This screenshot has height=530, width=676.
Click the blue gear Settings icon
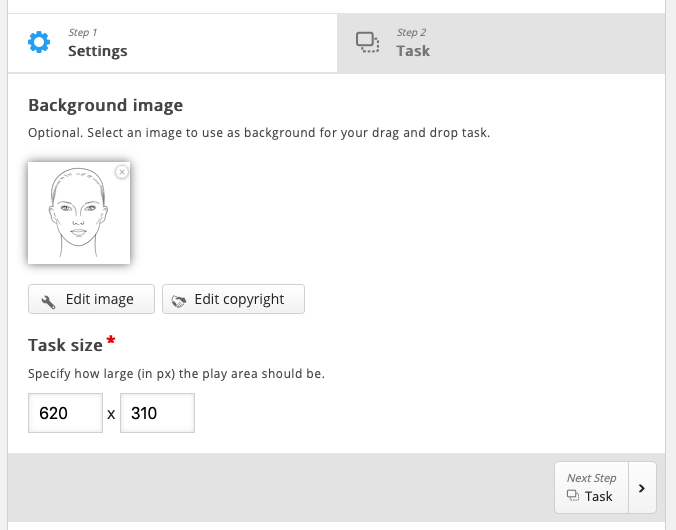[x=39, y=42]
